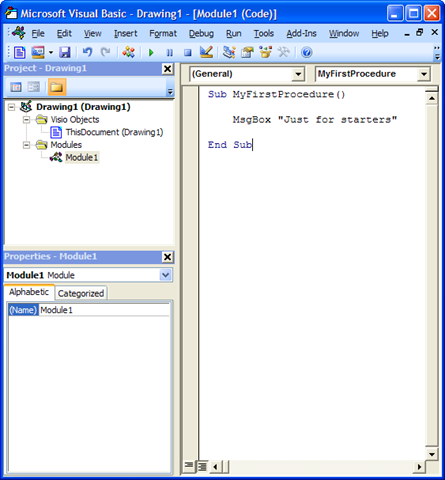Switch to the Categorized tab

pyautogui.click(x=81, y=293)
